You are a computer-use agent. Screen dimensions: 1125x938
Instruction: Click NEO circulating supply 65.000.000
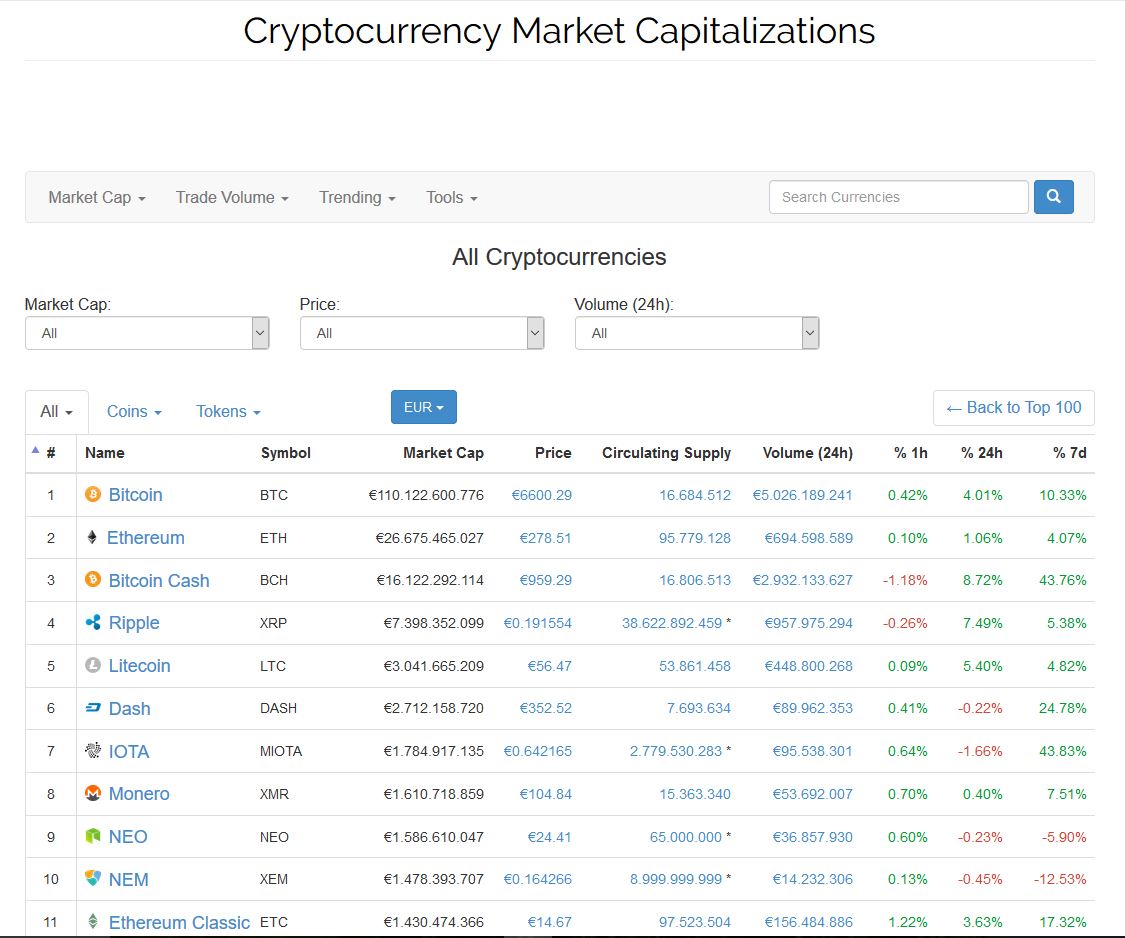(685, 837)
